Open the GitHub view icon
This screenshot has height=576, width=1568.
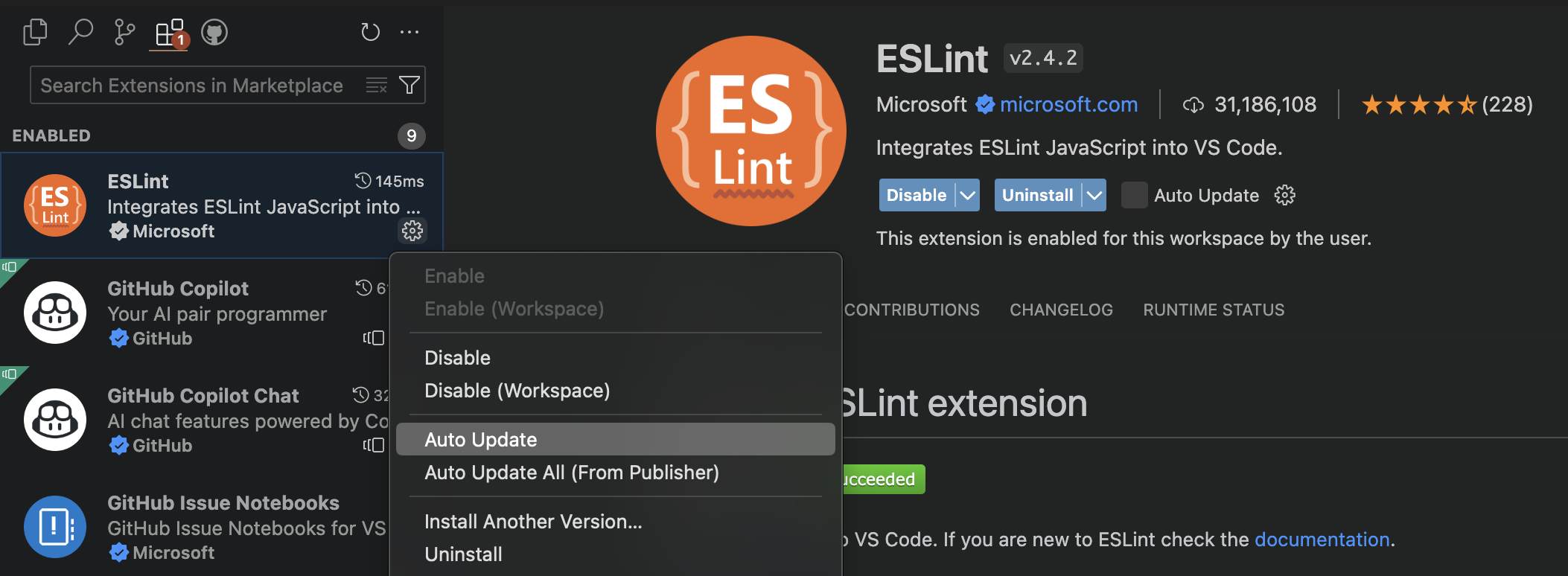(x=214, y=33)
